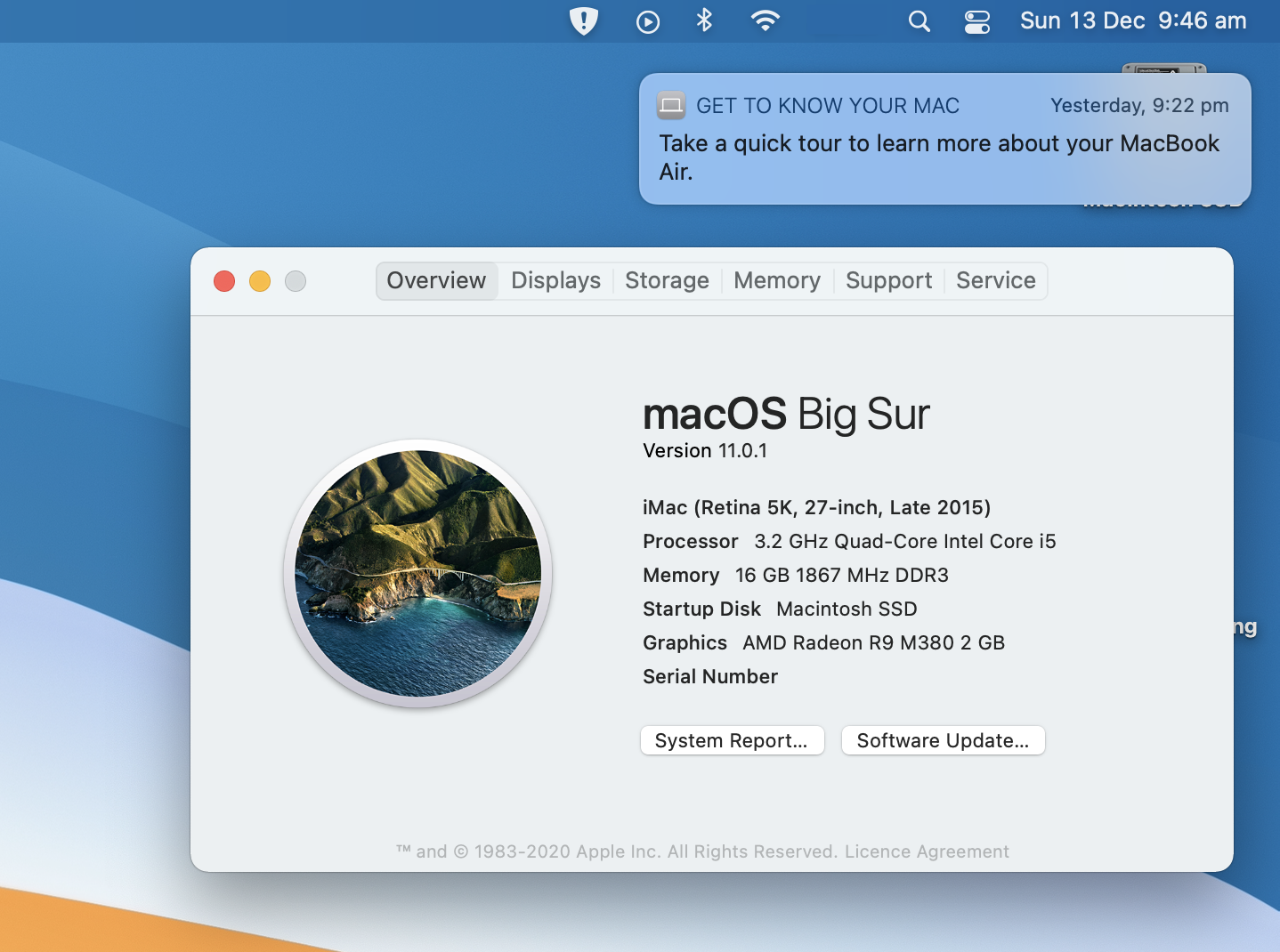This screenshot has width=1280, height=952.
Task: Click the Software Update… button
Action: point(943,740)
